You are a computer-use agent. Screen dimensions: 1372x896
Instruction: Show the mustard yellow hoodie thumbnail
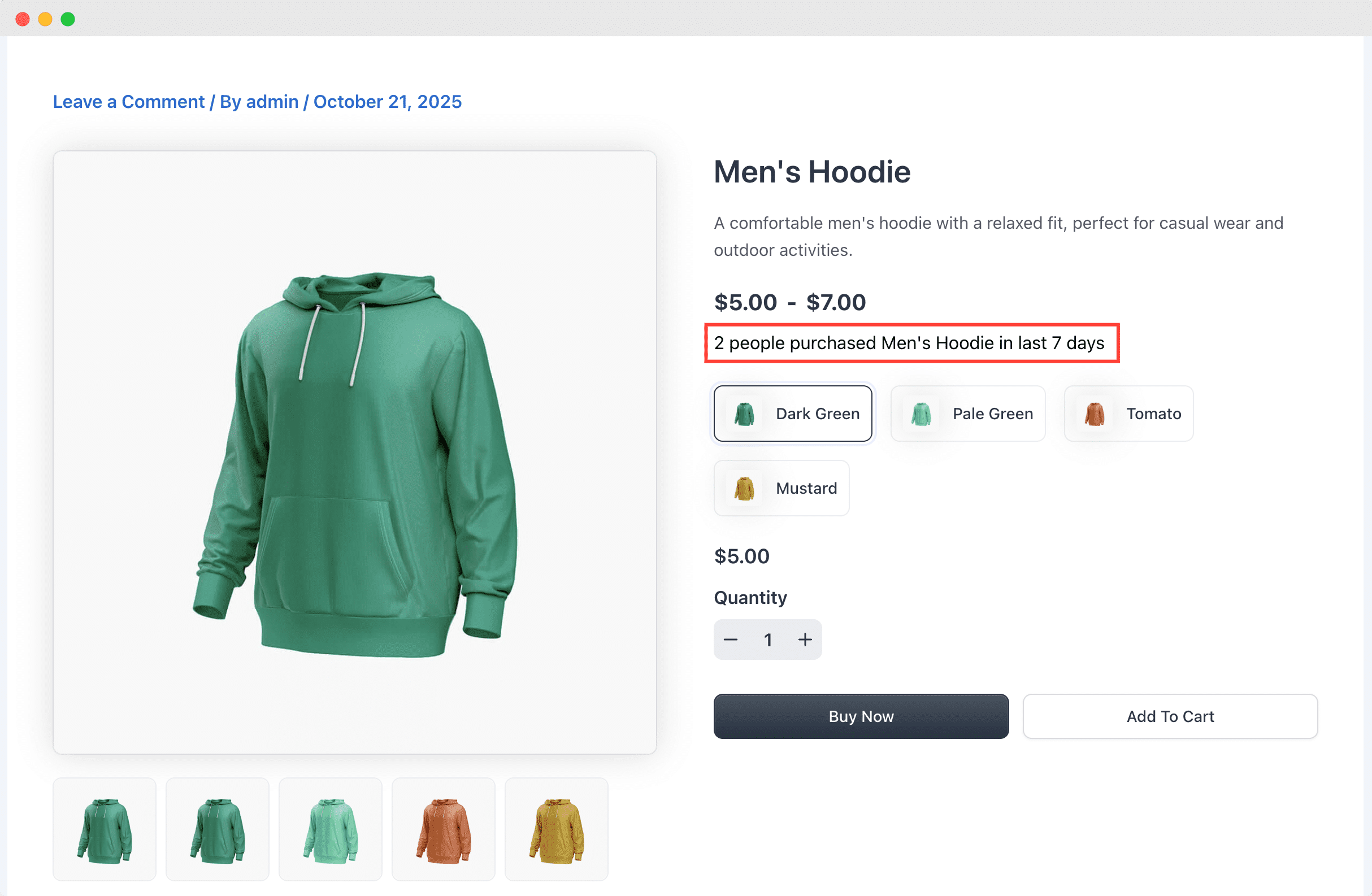(x=556, y=829)
